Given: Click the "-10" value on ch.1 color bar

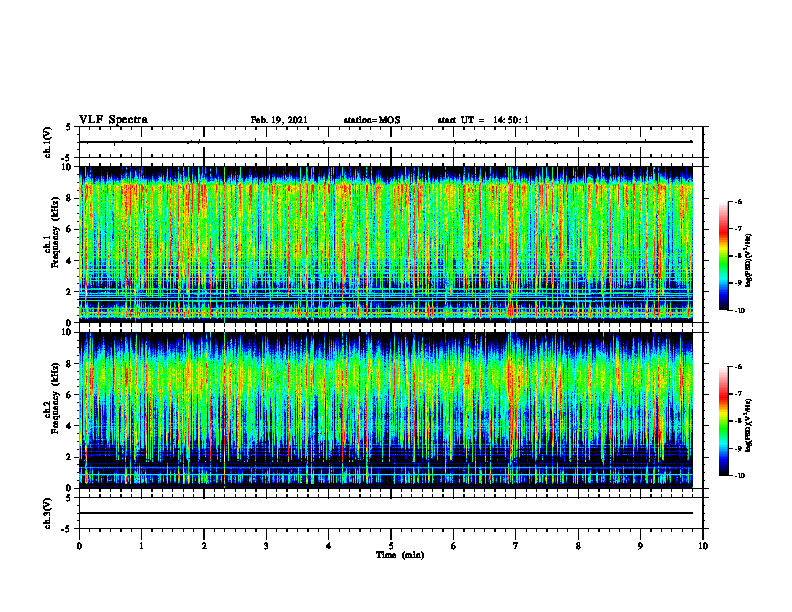Looking at the screenshot, I should pos(739,311).
